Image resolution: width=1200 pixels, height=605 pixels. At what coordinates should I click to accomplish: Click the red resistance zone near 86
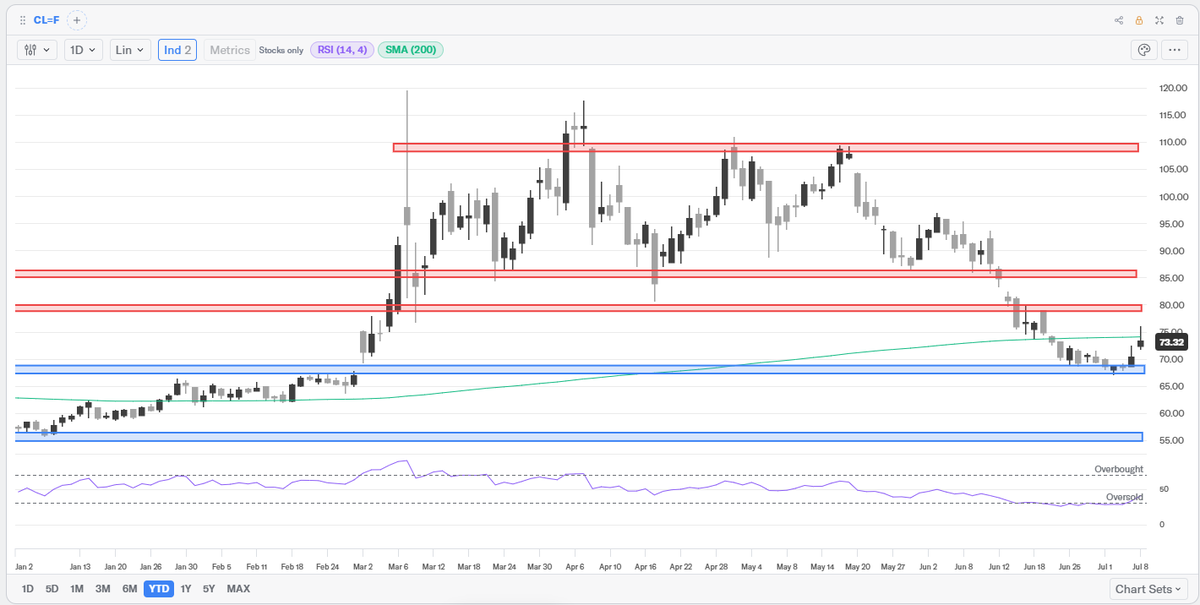click(577, 273)
